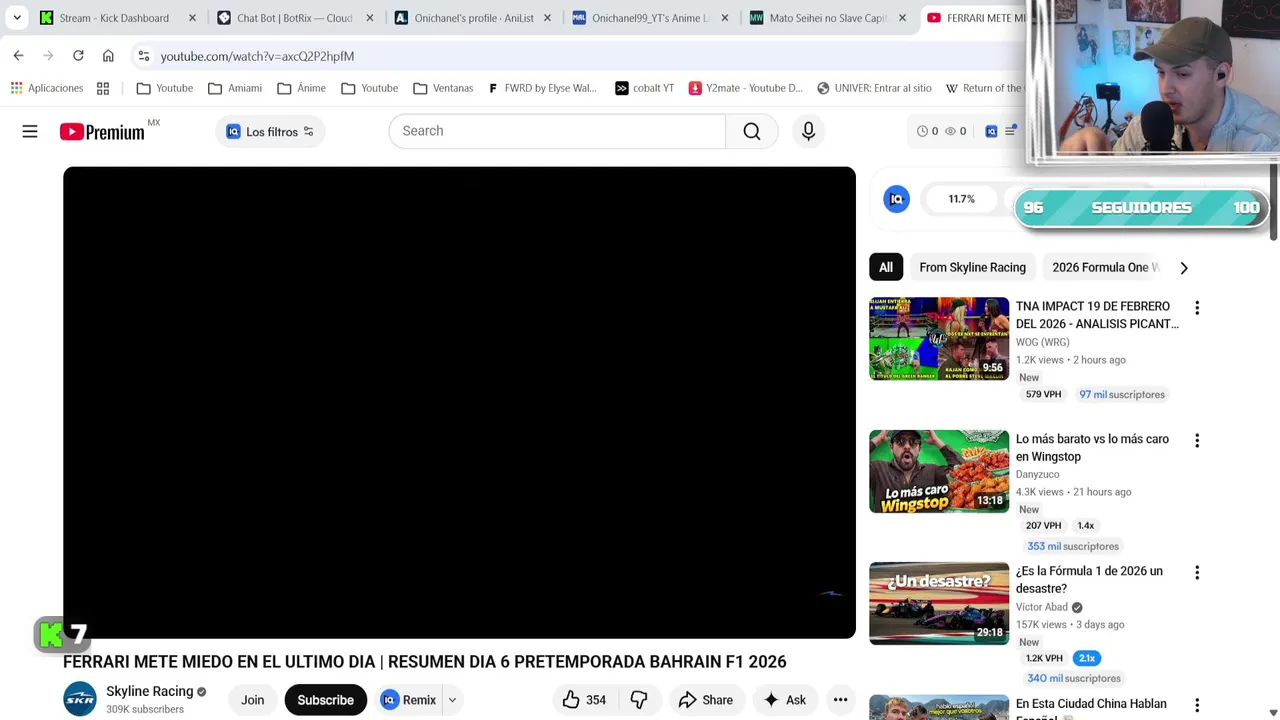Select the All filter chip
This screenshot has height=720, width=1280.
pos(886,267)
